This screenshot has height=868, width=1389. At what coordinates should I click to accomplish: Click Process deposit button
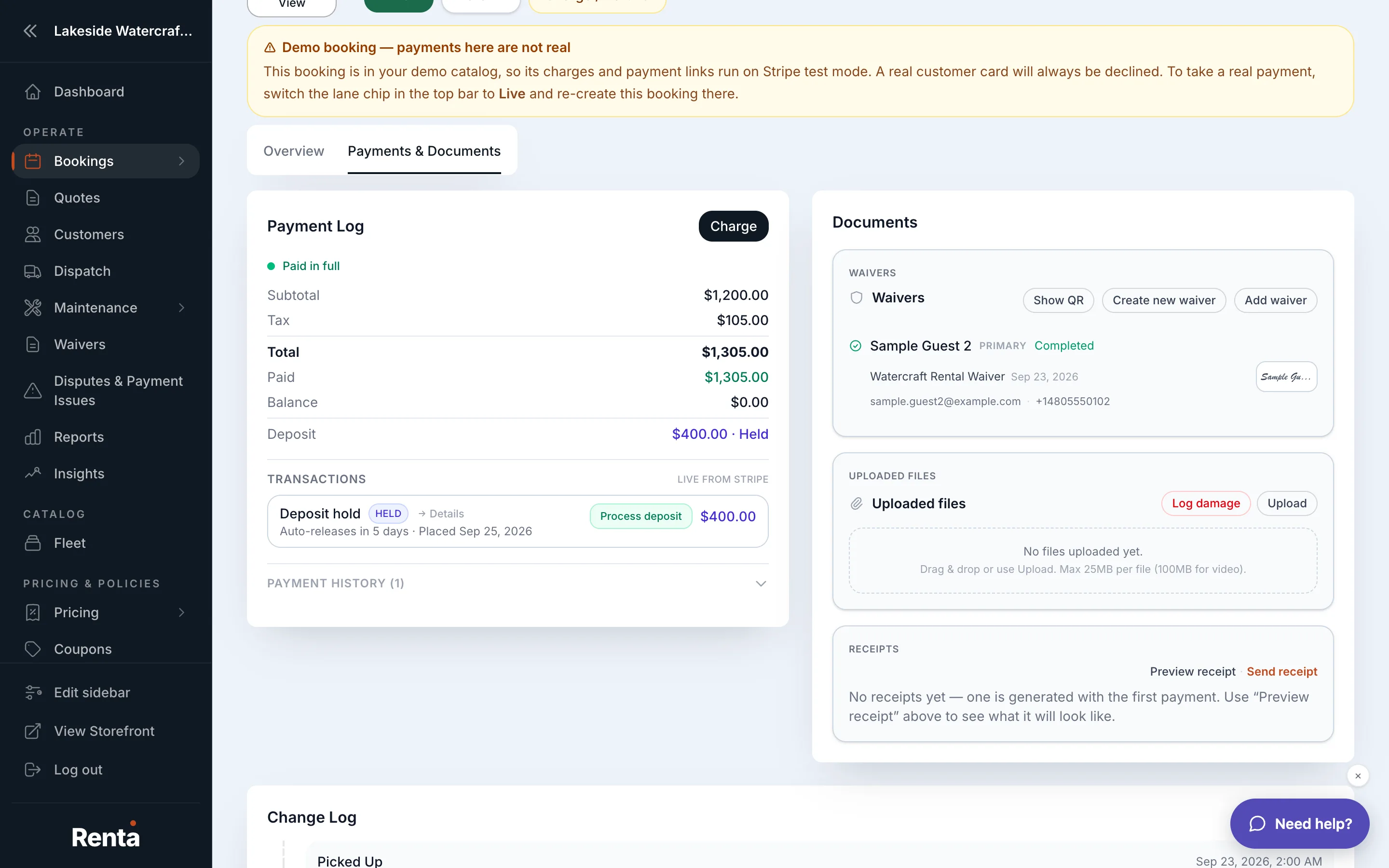point(640,516)
